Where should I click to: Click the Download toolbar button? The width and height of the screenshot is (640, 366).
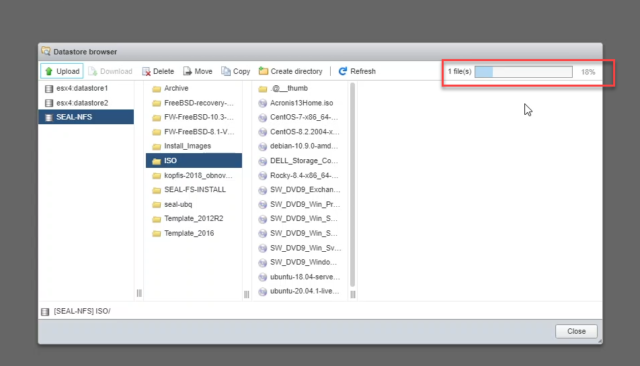tap(111, 71)
